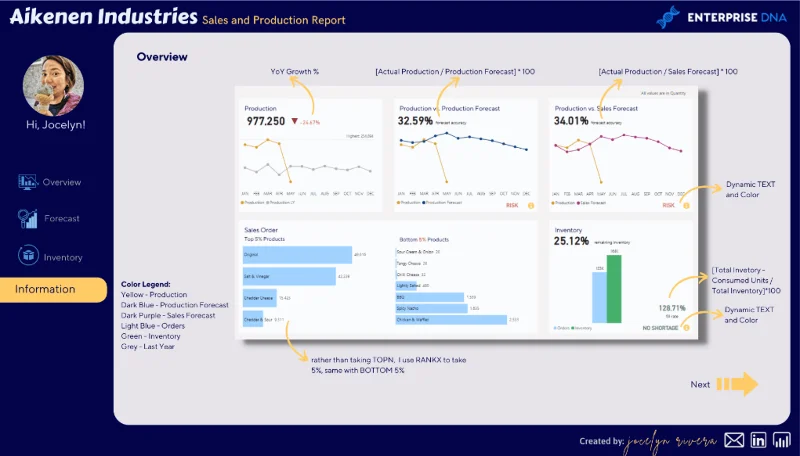
Task: Click the red down triangle YoY indicator
Action: [x=294, y=121]
